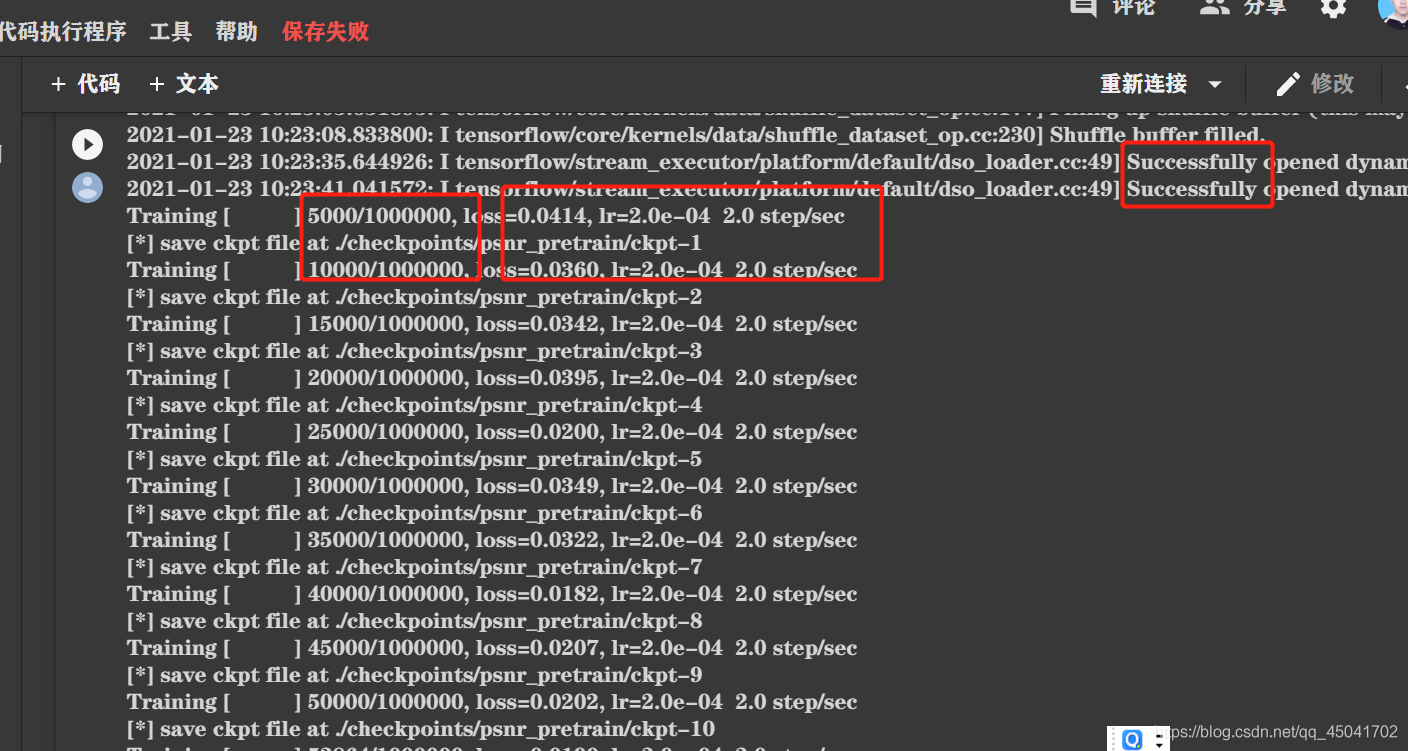This screenshot has width=1408, height=751.
Task: Select the ckpt-7 save message line
Action: click(x=414, y=567)
